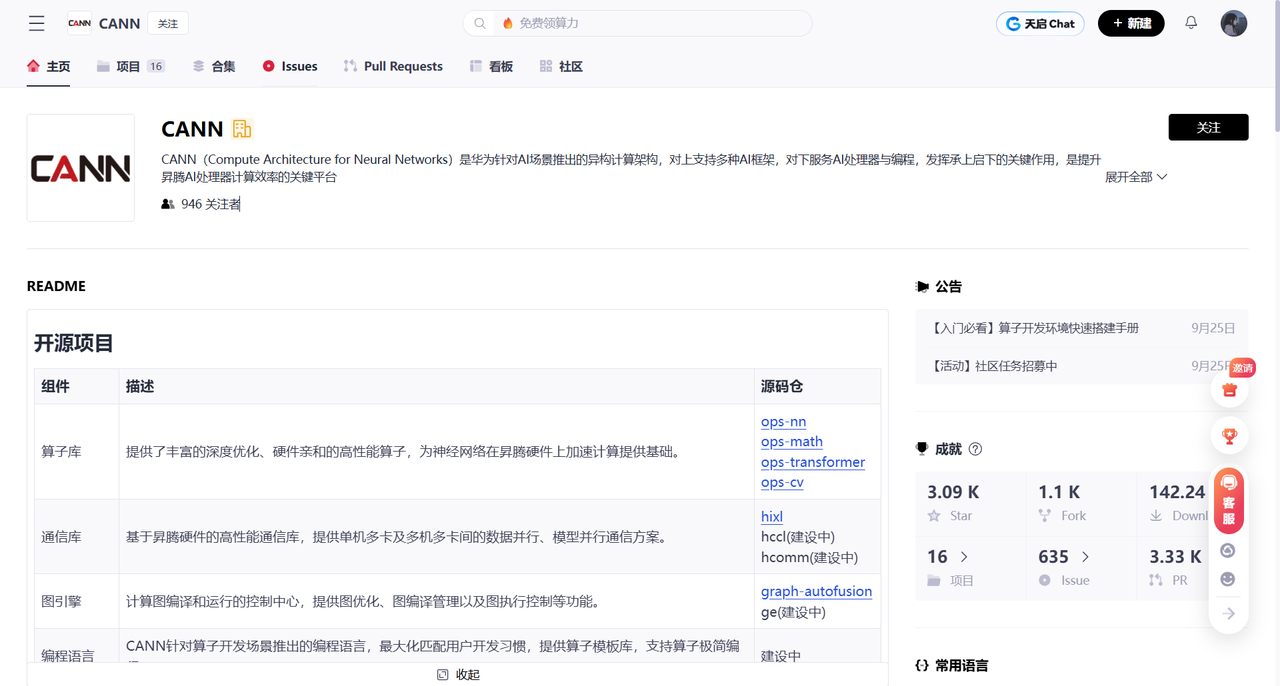The height and width of the screenshot is (686, 1280).
Task: Click the 通信库 table cell
Action: pyautogui.click(x=77, y=537)
